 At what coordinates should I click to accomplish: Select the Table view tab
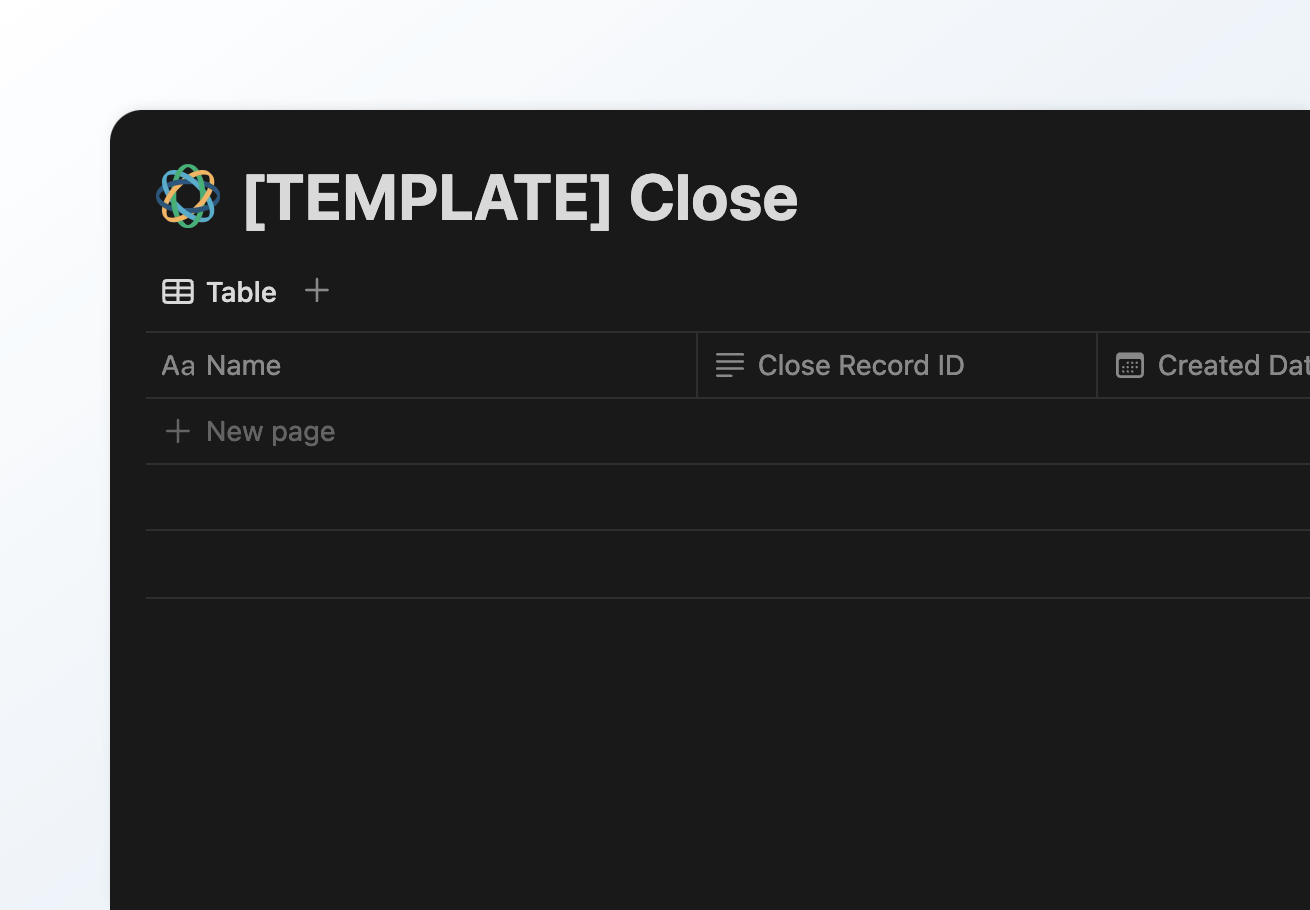click(219, 292)
